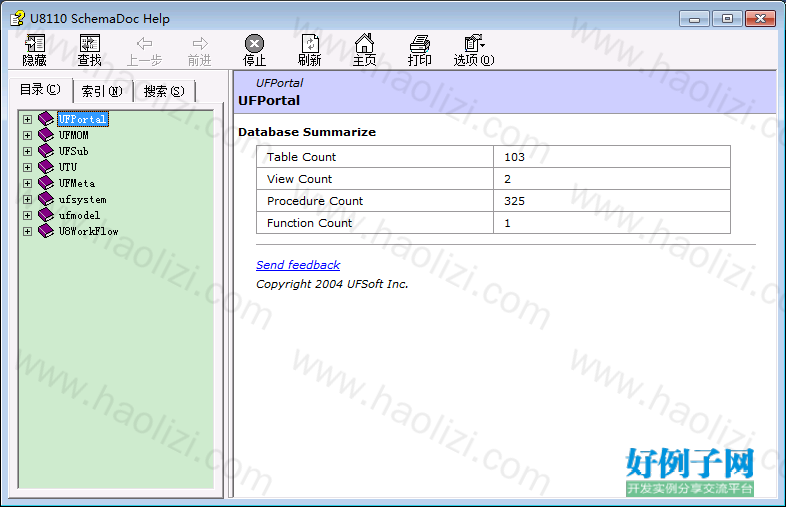The height and width of the screenshot is (507, 786).
Task: Select the UTU tree item label
Action: click(68, 167)
